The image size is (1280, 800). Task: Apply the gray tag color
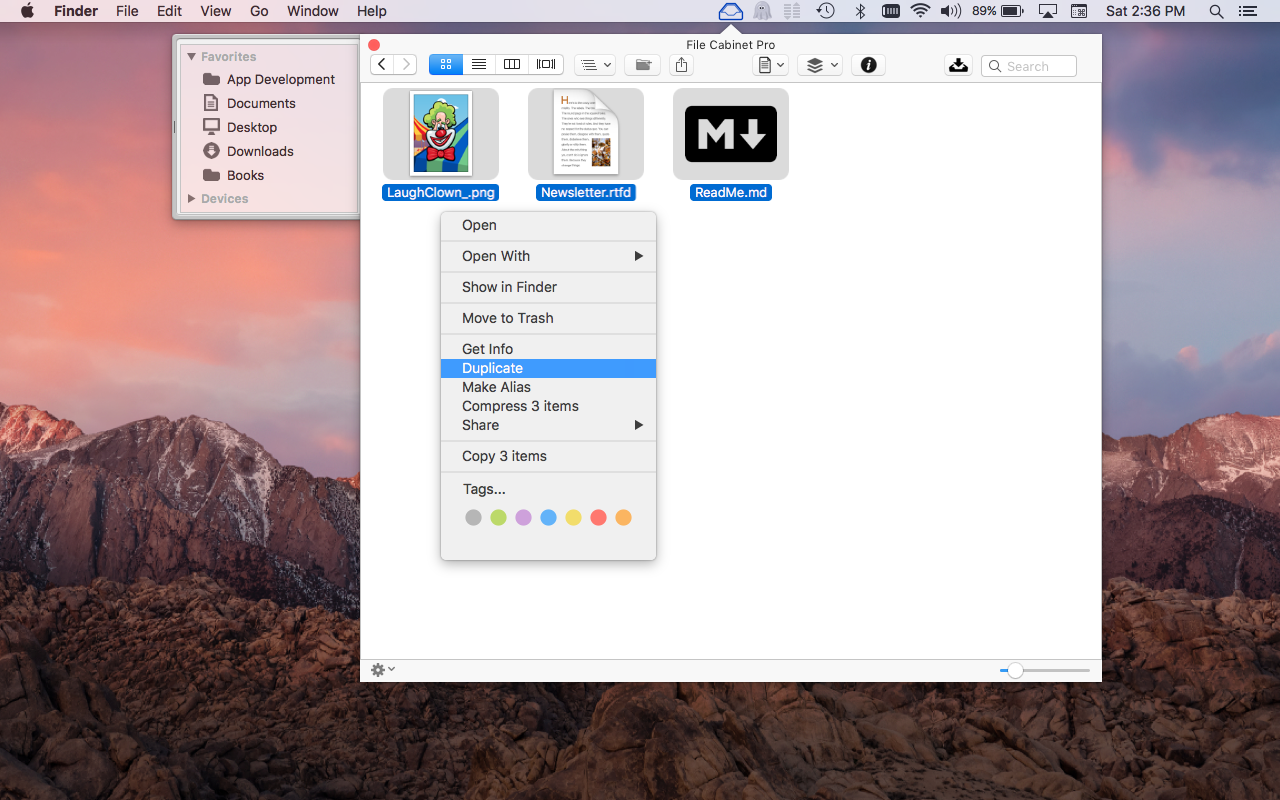473,517
